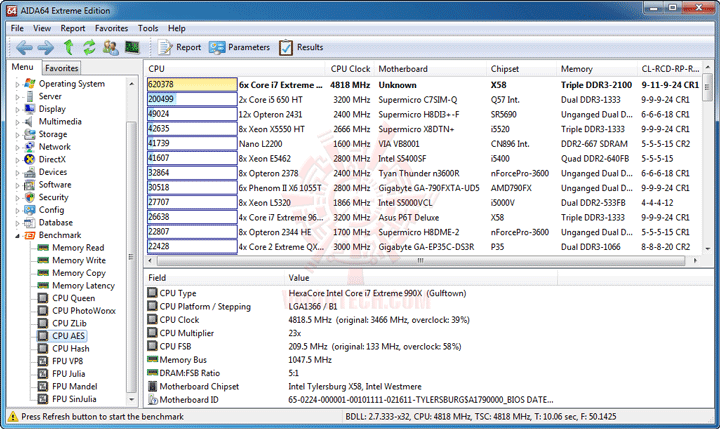Image resolution: width=720 pixels, height=429 pixels.
Task: Click the Report toolbar button
Action: [x=180, y=47]
